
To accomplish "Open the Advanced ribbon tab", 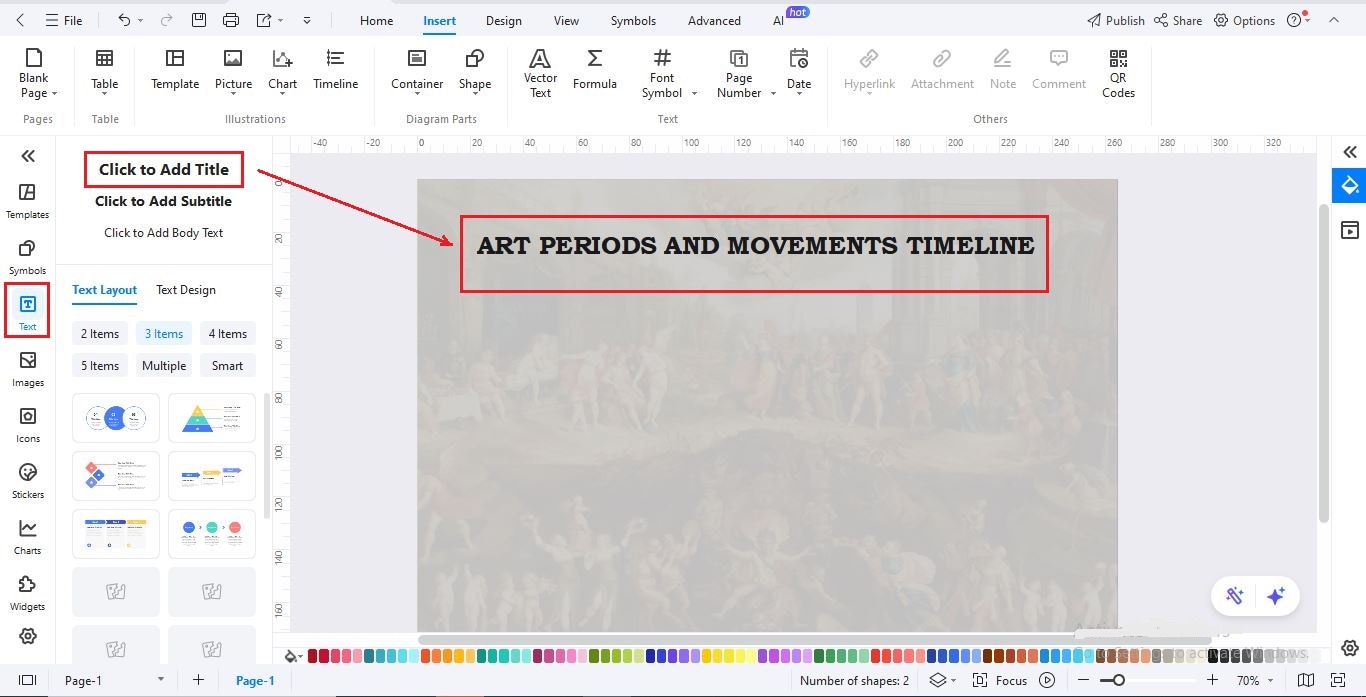I will click(x=714, y=20).
